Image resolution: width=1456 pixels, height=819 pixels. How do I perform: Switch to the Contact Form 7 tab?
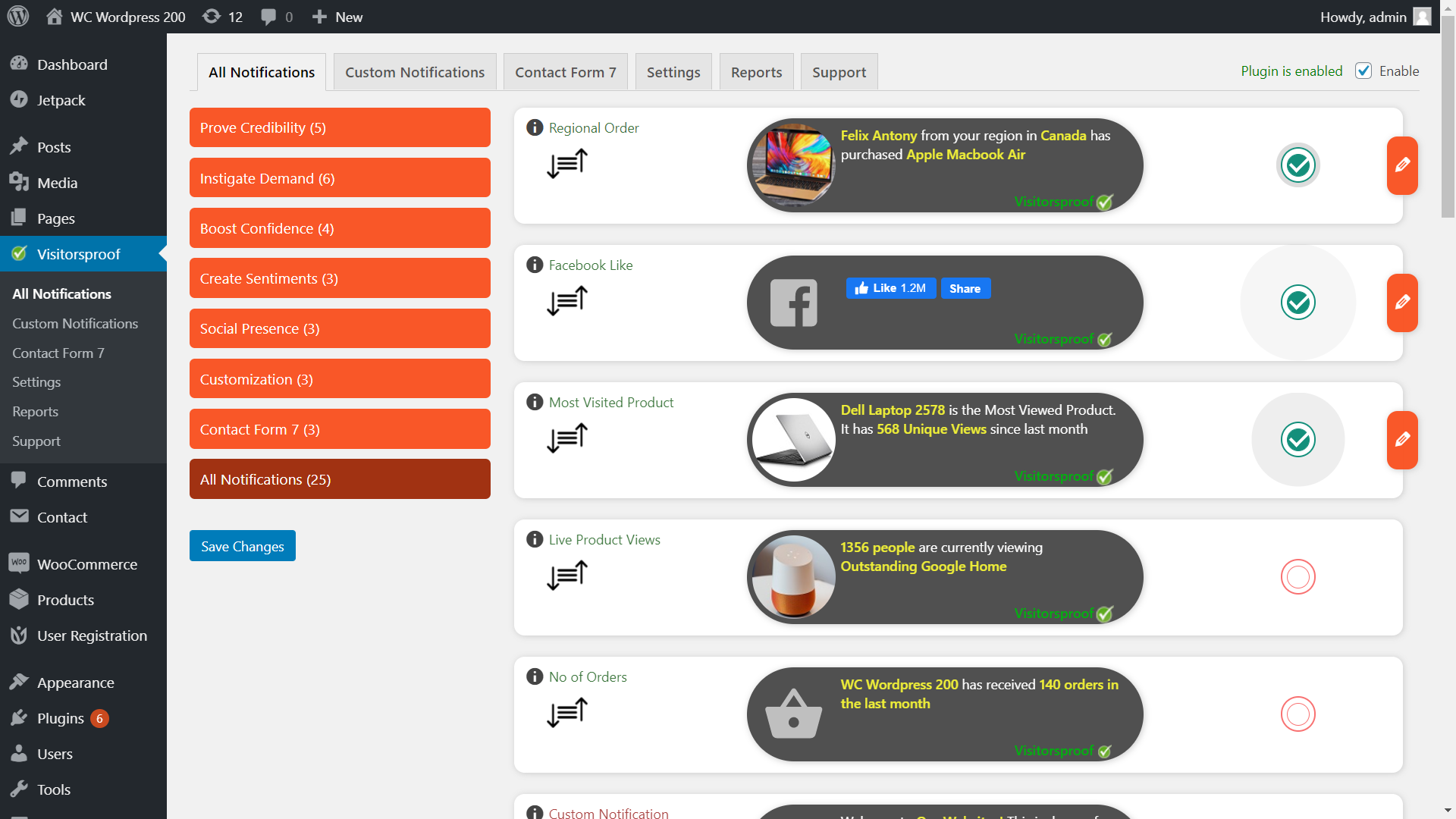pyautogui.click(x=566, y=72)
